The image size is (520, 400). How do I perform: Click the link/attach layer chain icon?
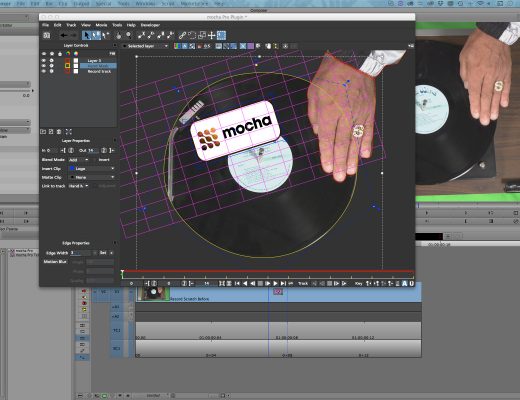pyautogui.click(x=182, y=35)
